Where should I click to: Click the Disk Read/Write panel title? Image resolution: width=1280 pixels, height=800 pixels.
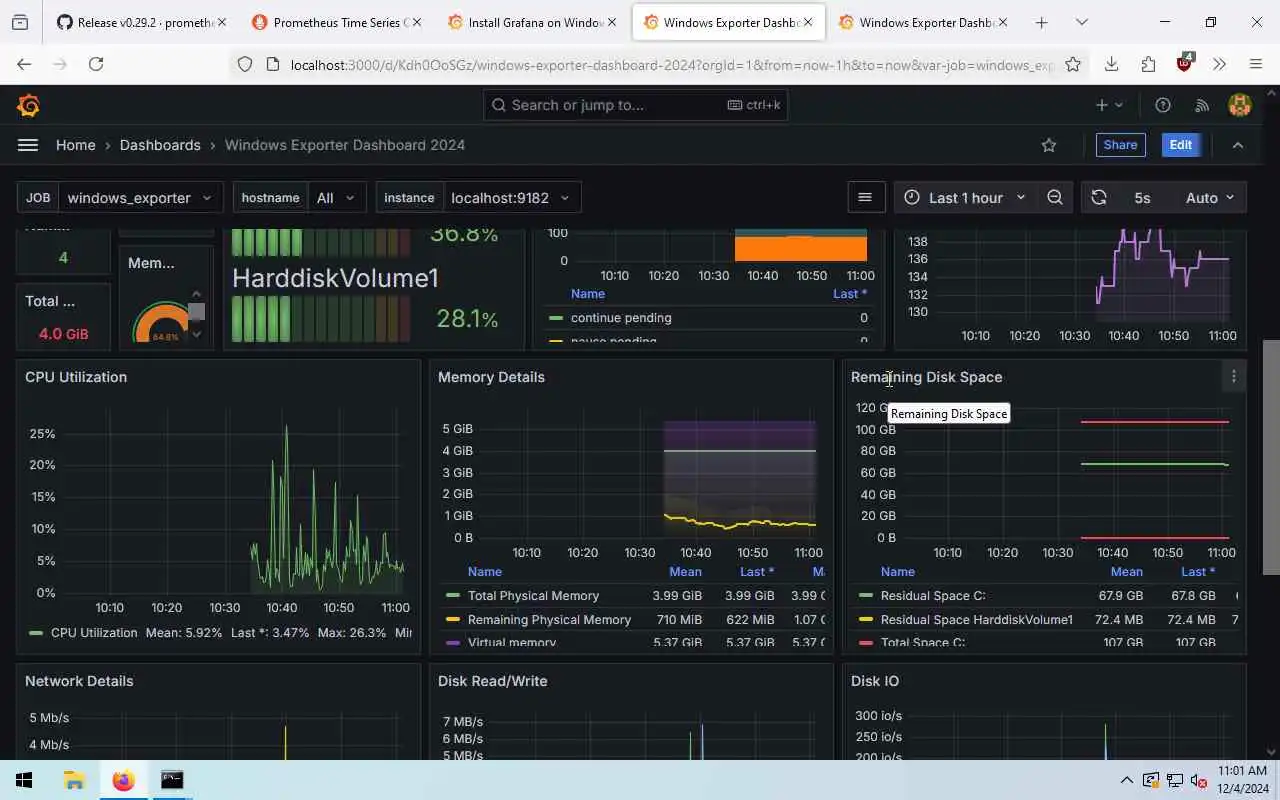coord(493,681)
